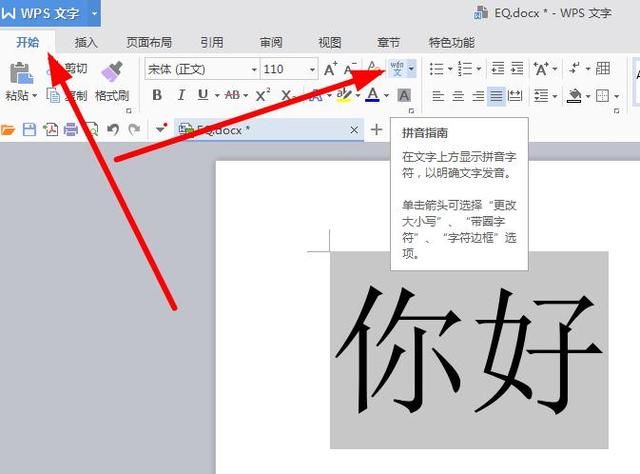This screenshot has height=474, width=640.
Task: Toggle Italic formatting
Action: click(181, 96)
